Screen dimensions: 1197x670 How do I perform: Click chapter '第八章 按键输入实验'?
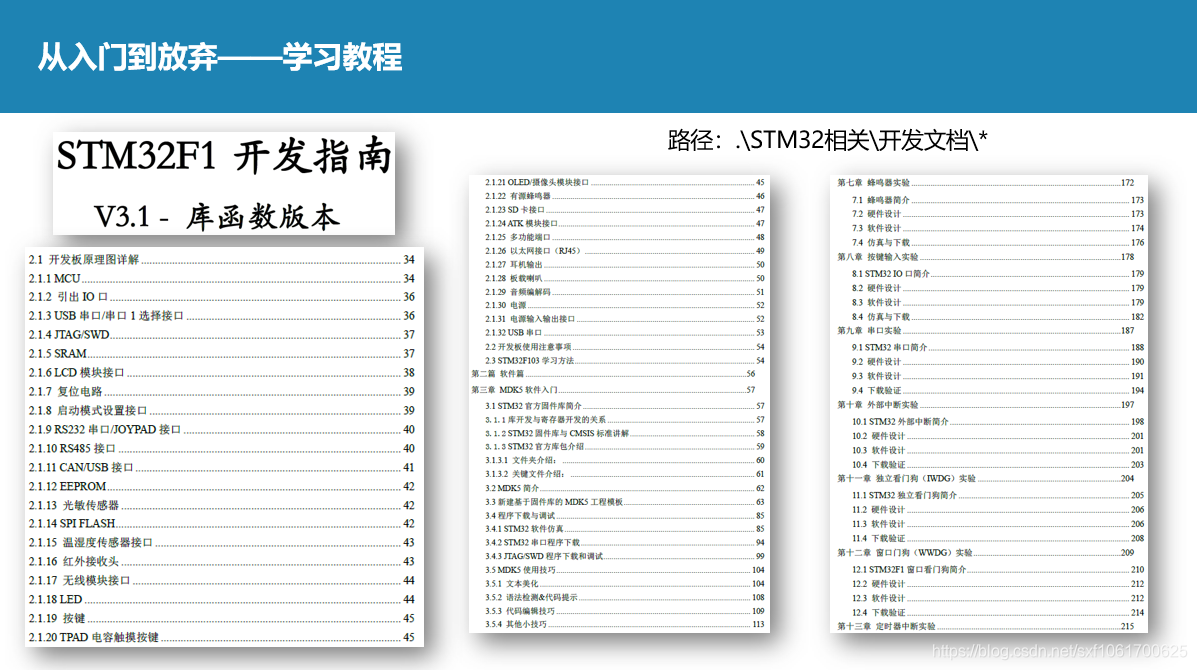click(x=986, y=257)
